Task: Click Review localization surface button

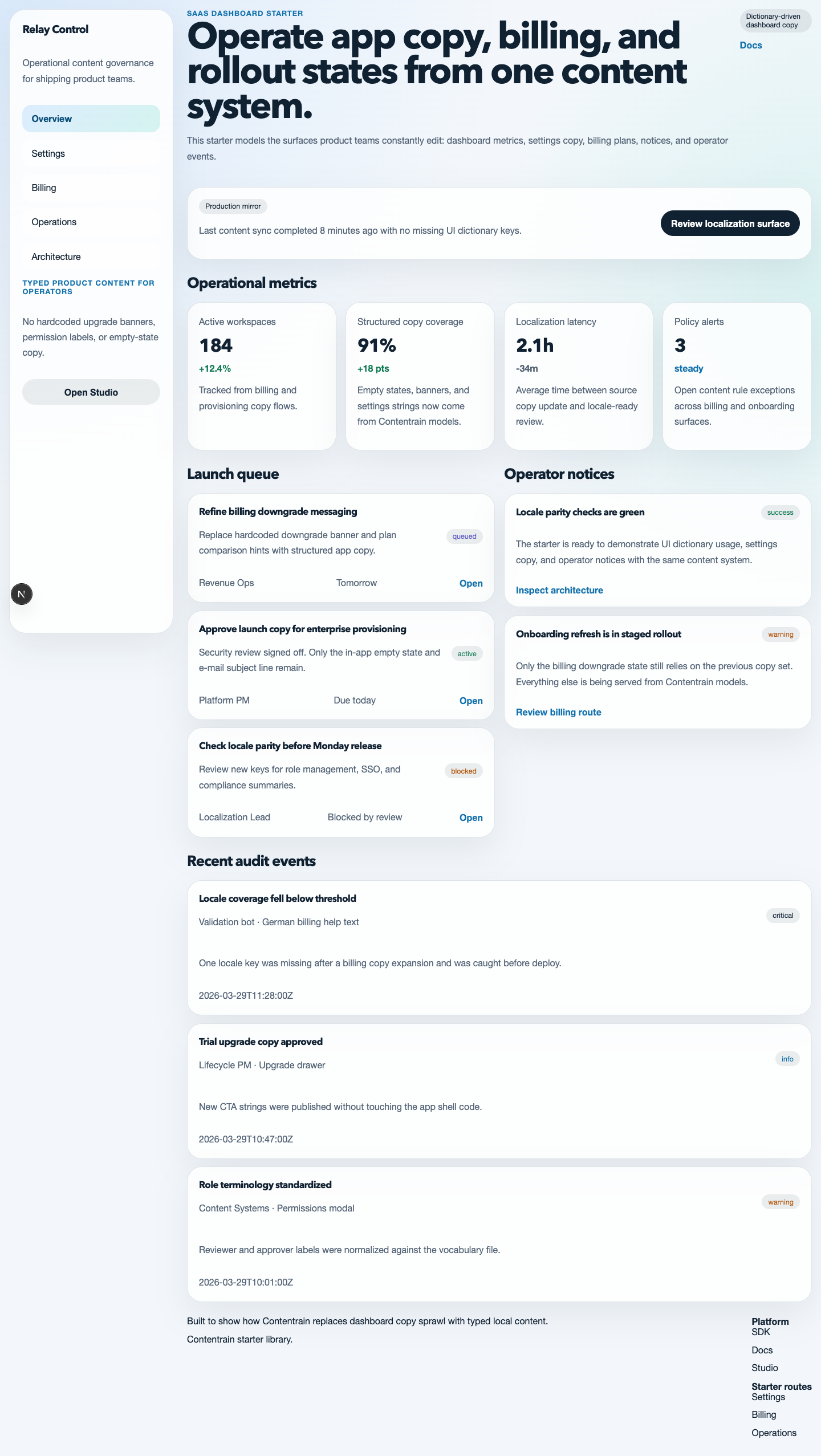Action: click(x=730, y=223)
